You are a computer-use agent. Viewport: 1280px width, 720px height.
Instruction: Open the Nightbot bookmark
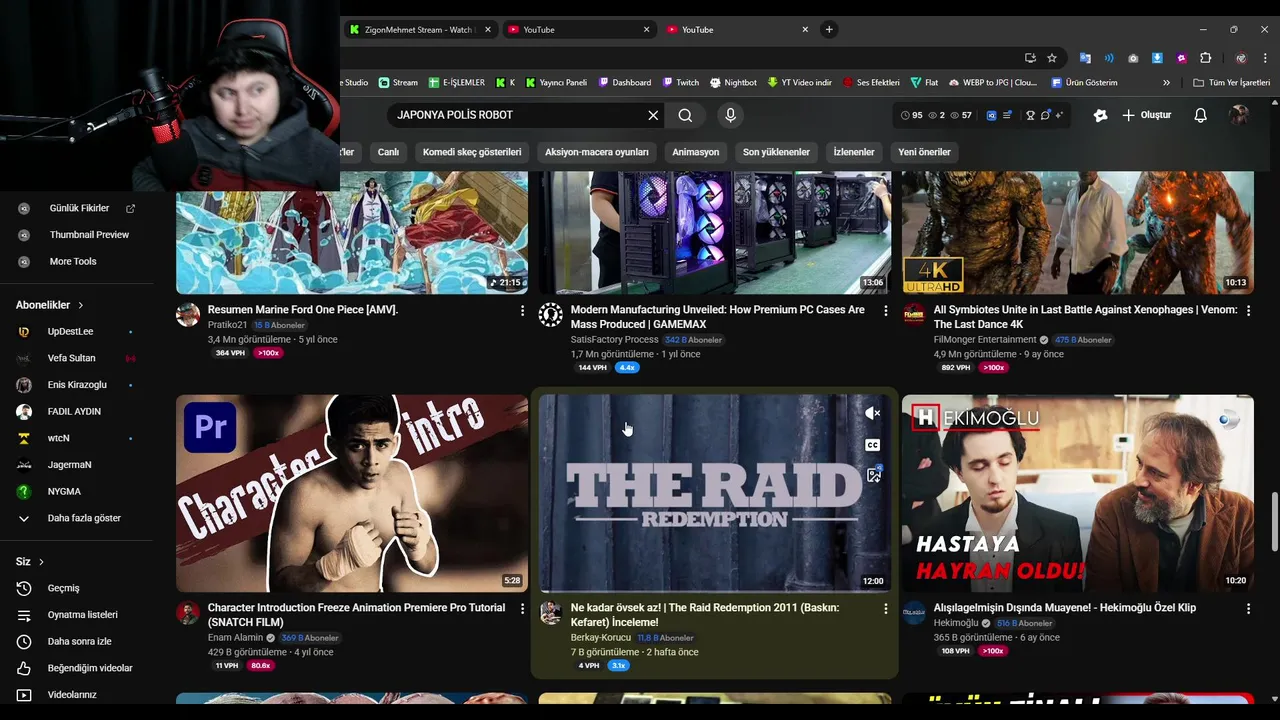click(733, 83)
